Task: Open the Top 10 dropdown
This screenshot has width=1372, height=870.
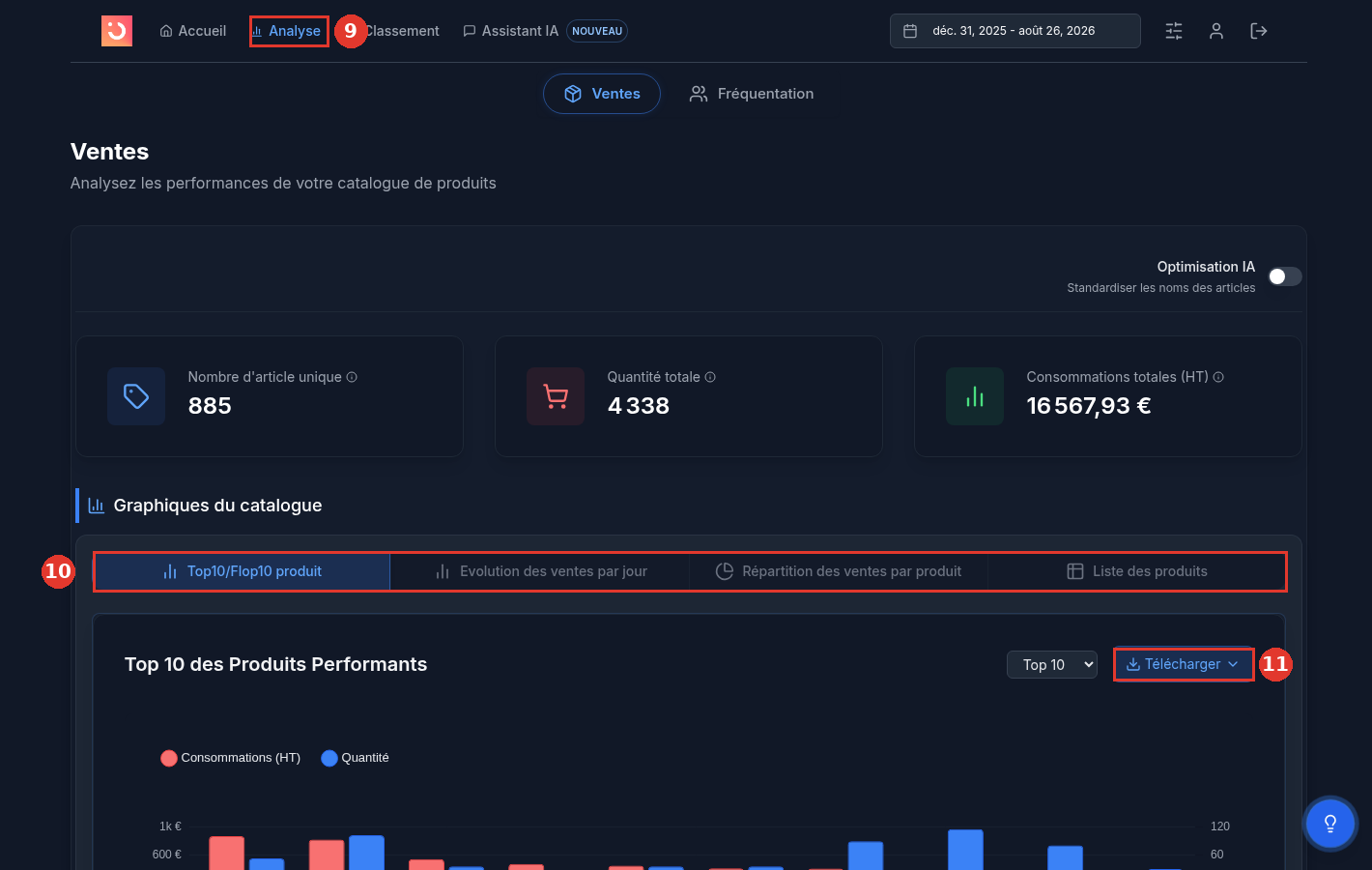Action: click(1052, 664)
